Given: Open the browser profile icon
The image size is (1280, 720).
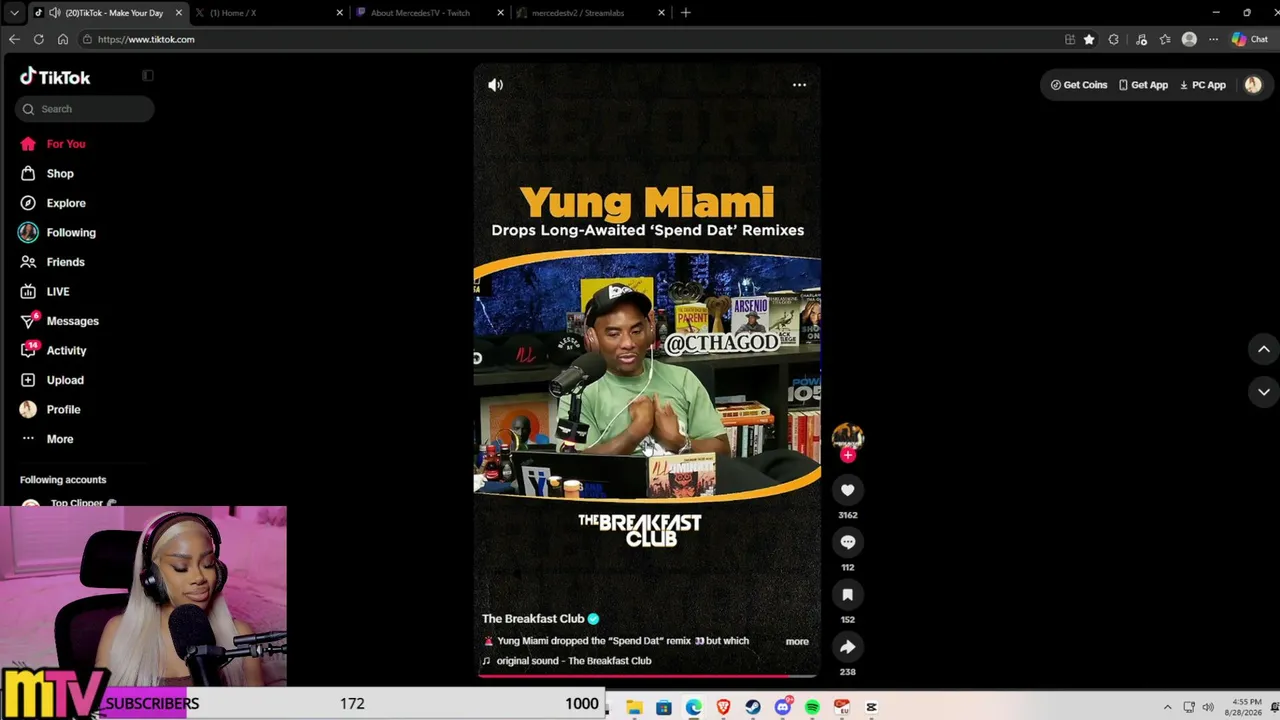Looking at the screenshot, I should pos(1189,39).
